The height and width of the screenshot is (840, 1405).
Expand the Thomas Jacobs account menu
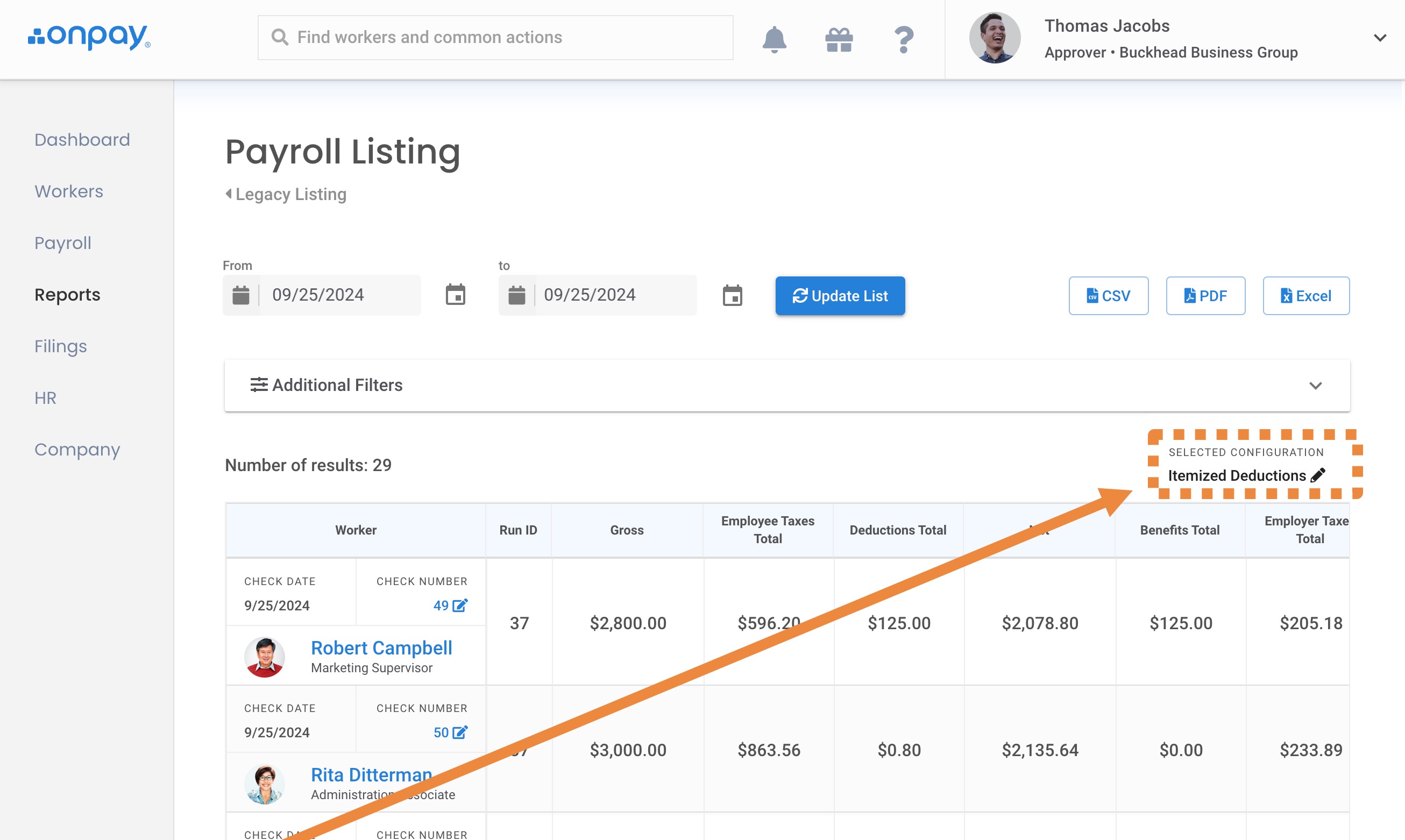tap(1380, 38)
